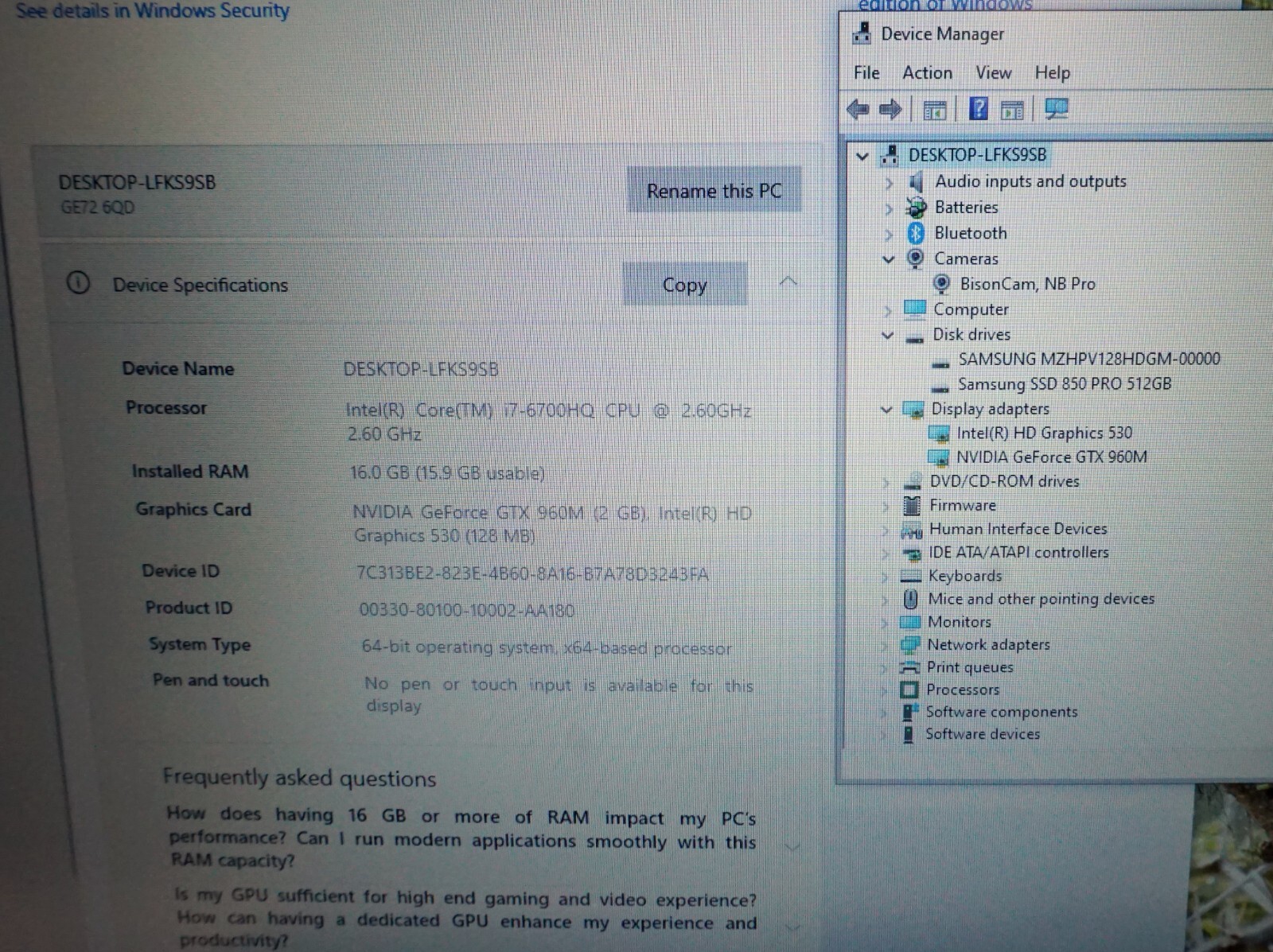This screenshot has height=952, width=1273.
Task: Click the Device ID value text
Action: pyautogui.click(x=531, y=574)
